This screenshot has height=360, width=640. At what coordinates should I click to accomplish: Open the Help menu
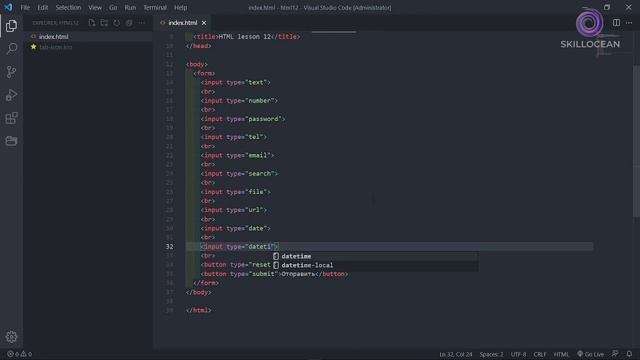(x=180, y=7)
